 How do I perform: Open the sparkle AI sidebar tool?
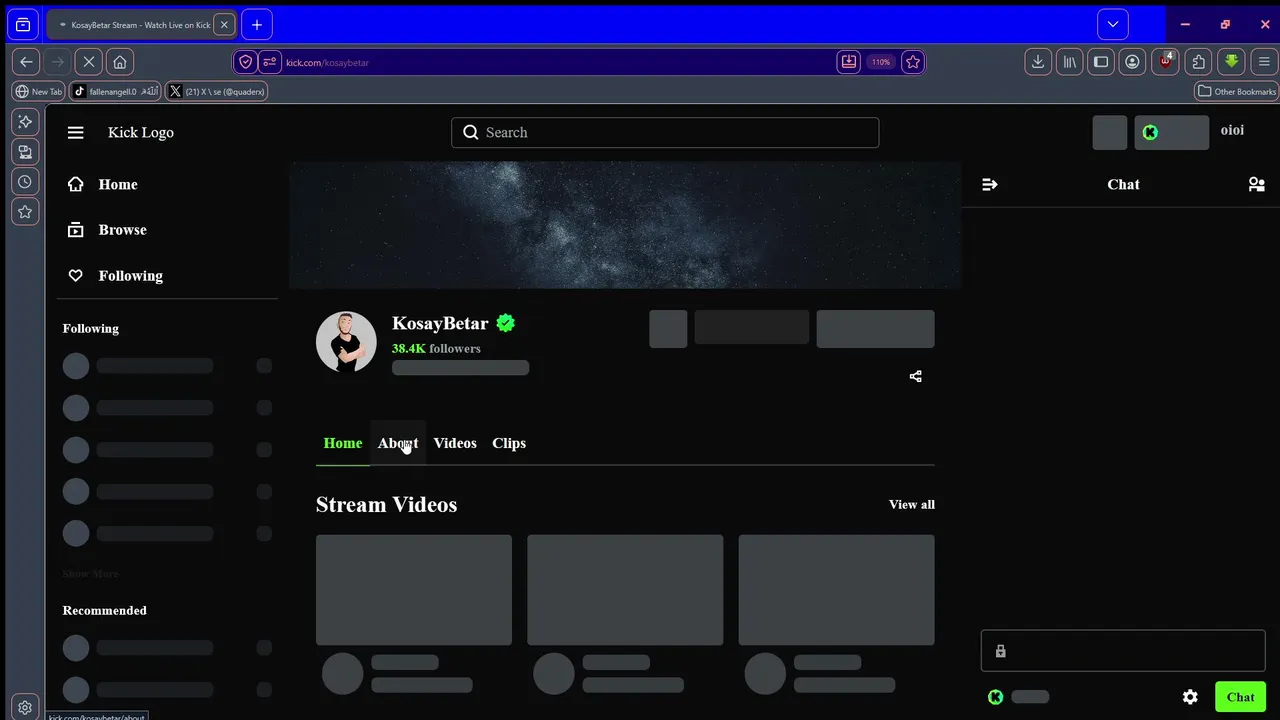pos(25,121)
